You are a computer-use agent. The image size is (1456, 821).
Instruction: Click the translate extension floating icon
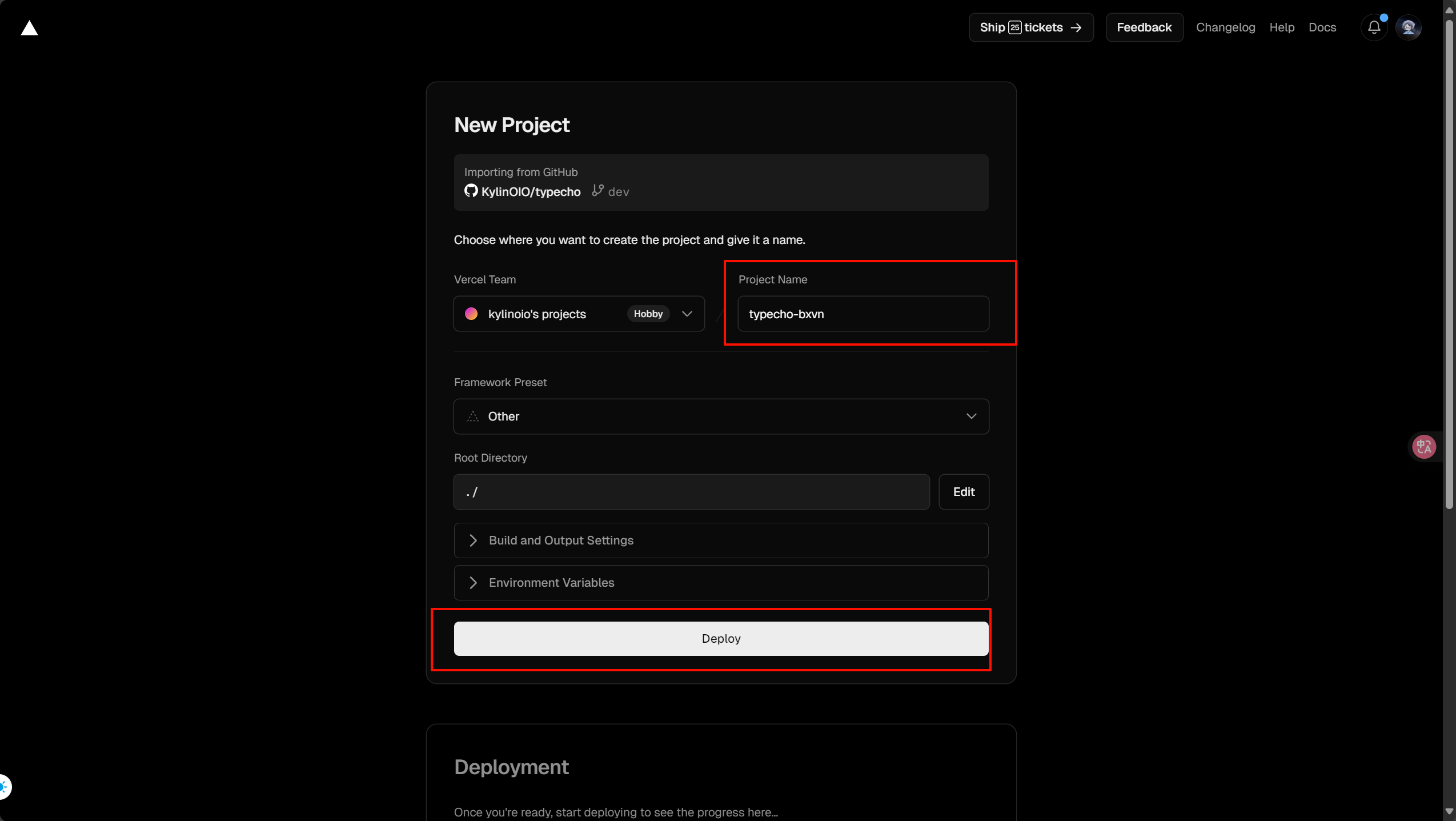click(x=1423, y=447)
